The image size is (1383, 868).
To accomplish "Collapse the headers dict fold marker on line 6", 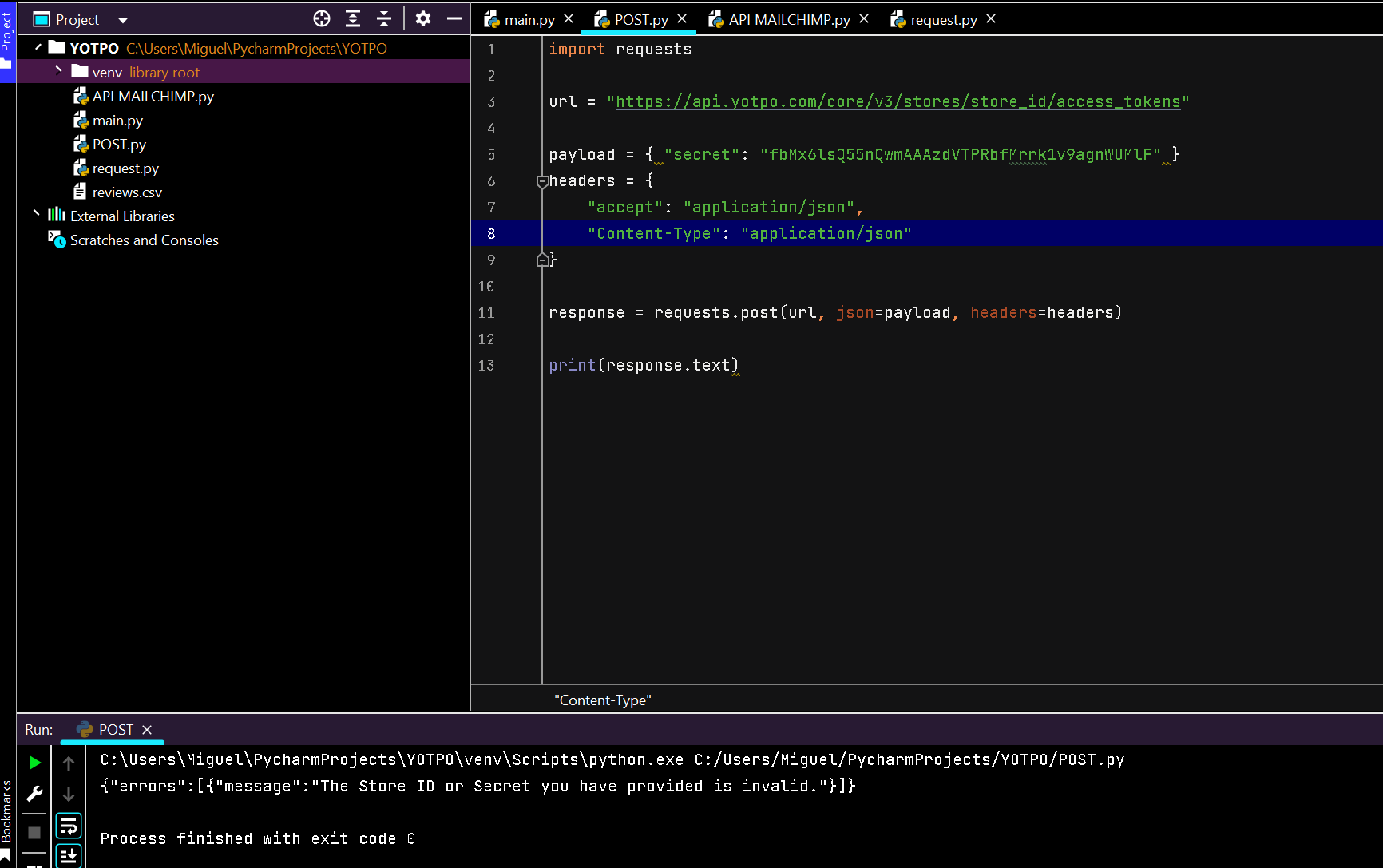I will 542,181.
